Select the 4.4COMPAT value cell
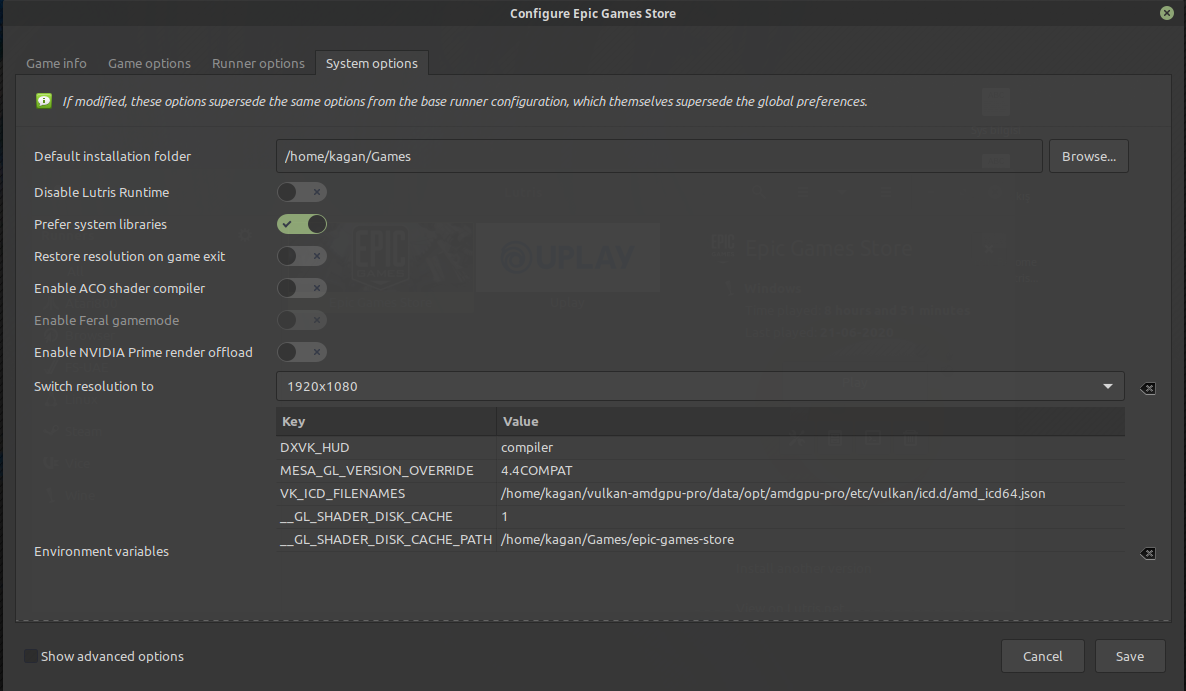The image size is (1186, 691). click(x=811, y=470)
